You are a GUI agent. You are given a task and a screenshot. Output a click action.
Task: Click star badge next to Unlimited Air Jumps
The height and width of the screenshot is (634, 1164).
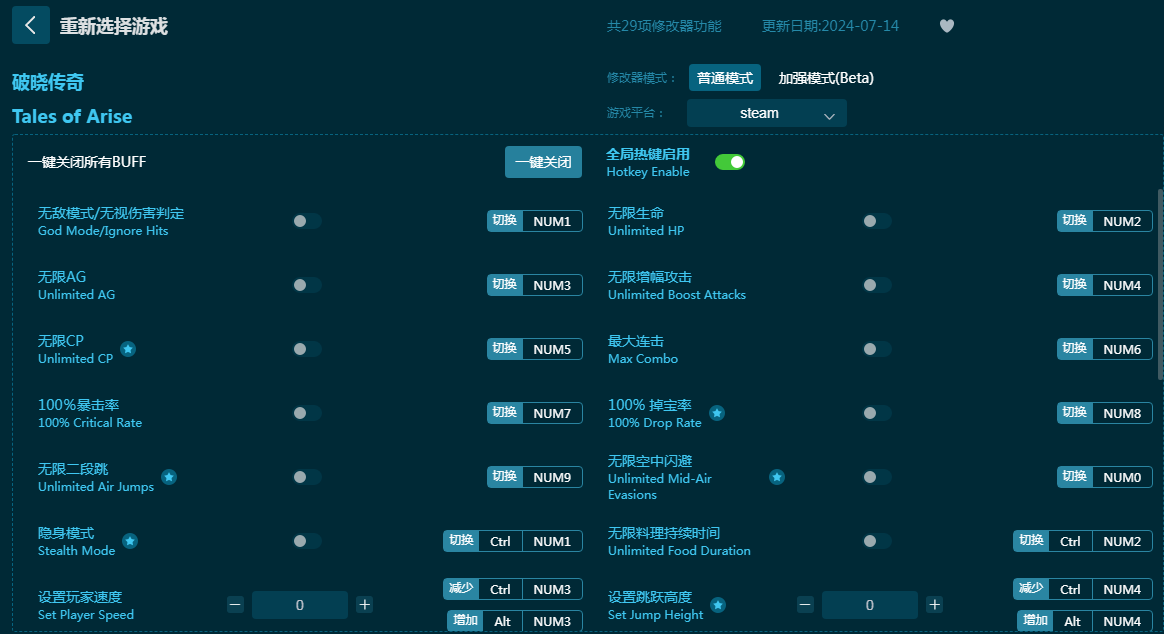169,477
